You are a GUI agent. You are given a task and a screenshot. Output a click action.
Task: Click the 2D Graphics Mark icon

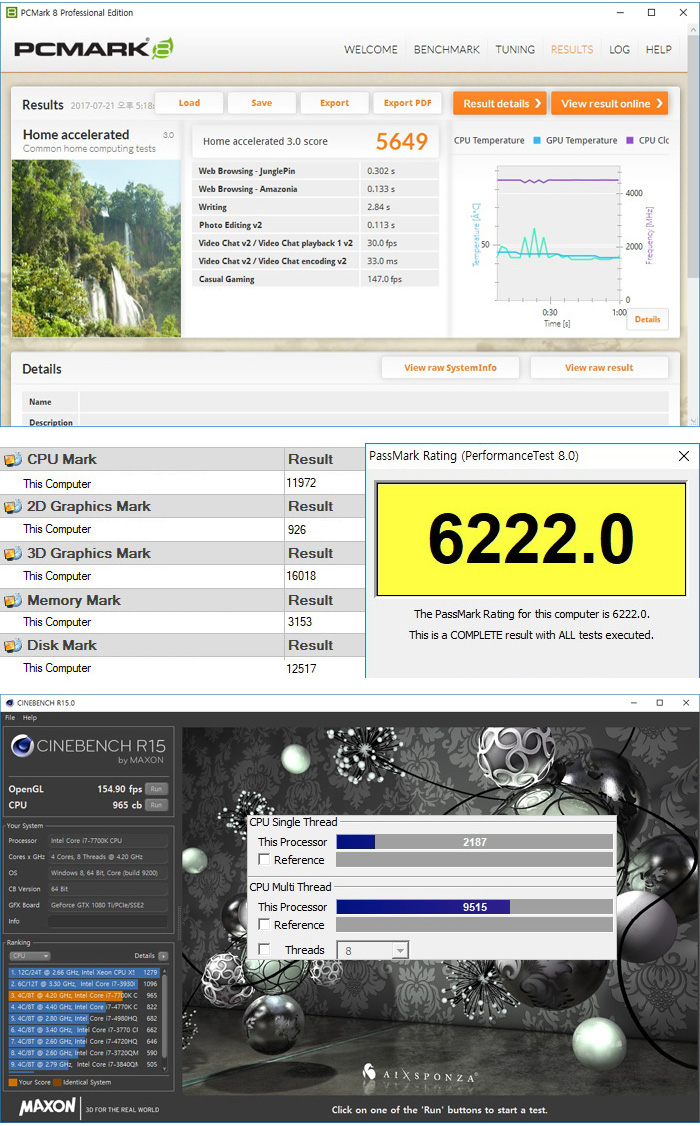point(13,507)
